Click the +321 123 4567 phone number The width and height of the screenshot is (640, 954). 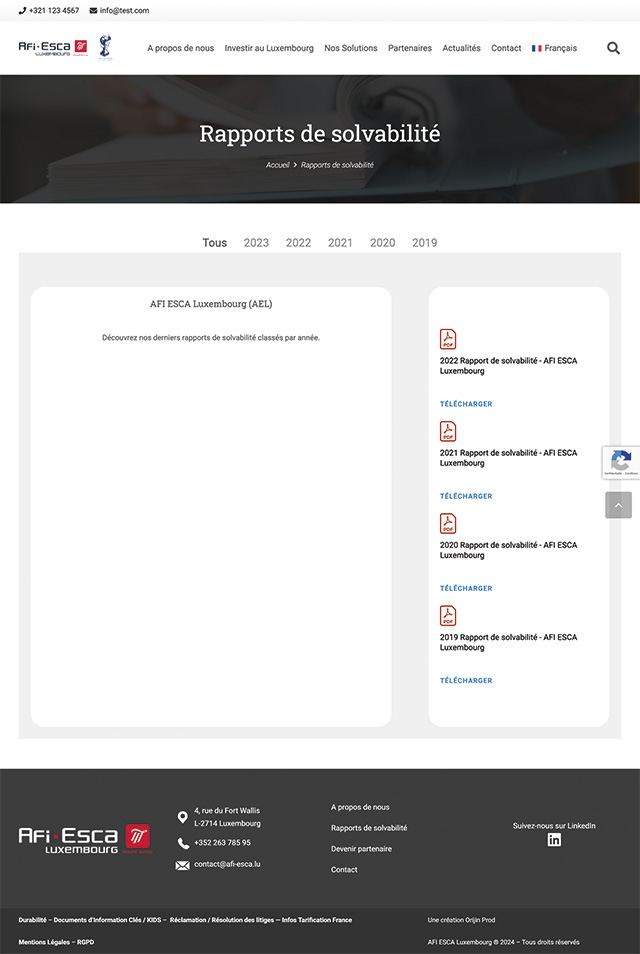[x=54, y=10]
